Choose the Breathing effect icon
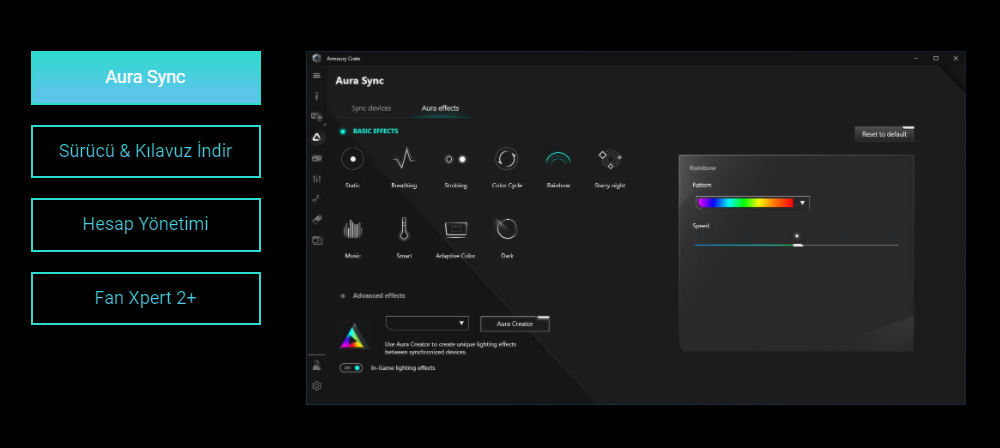The image size is (1000, 448). tap(404, 158)
